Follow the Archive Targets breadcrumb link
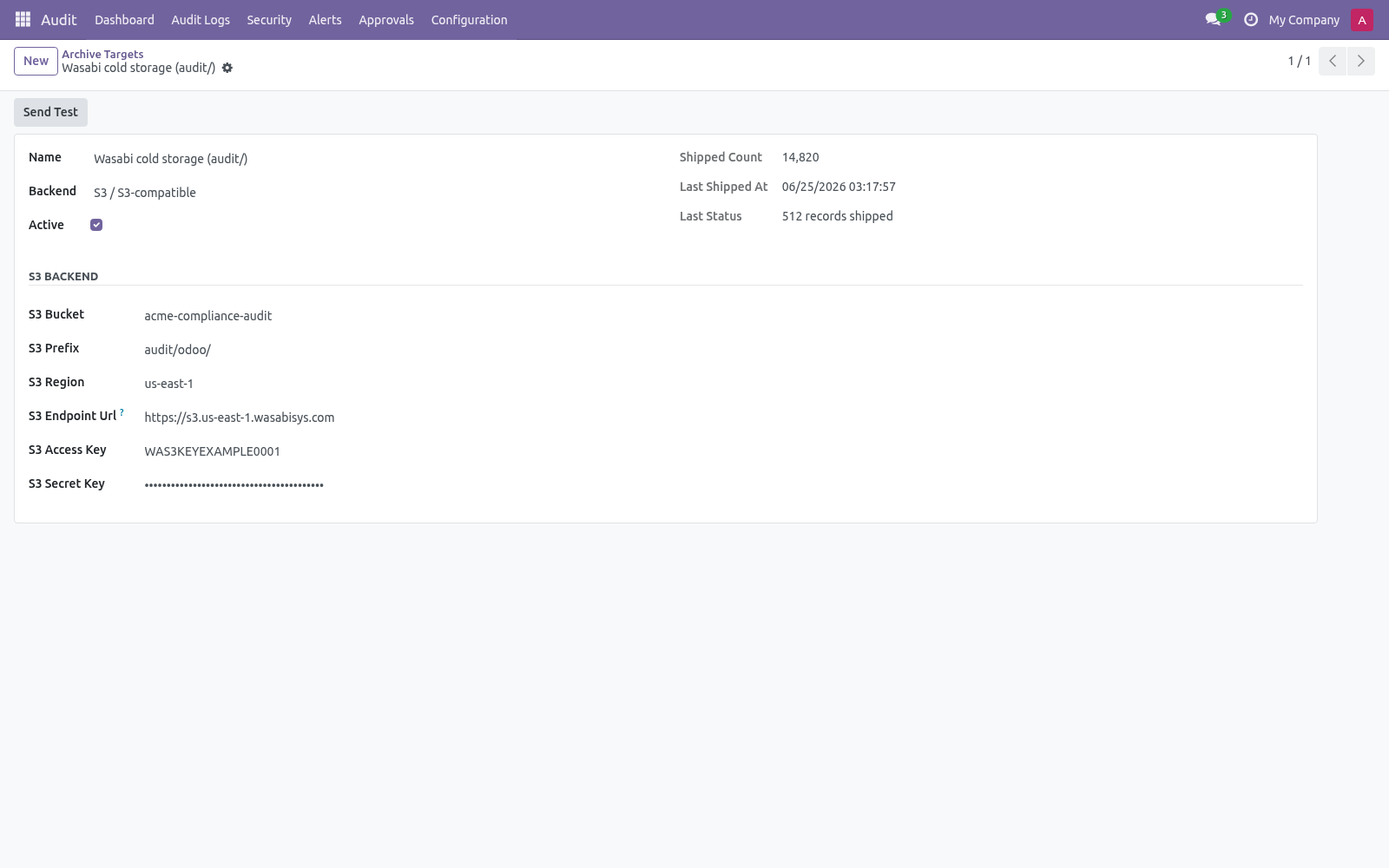1389x868 pixels. coord(102,54)
